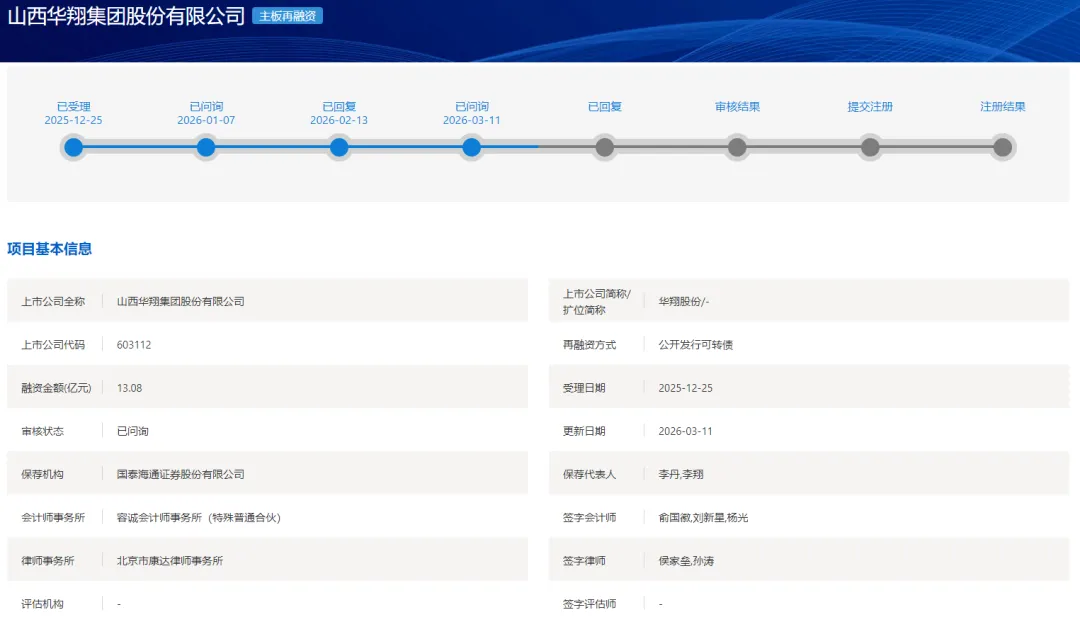Select company code 603112
The image size is (1080, 639).
(134, 345)
